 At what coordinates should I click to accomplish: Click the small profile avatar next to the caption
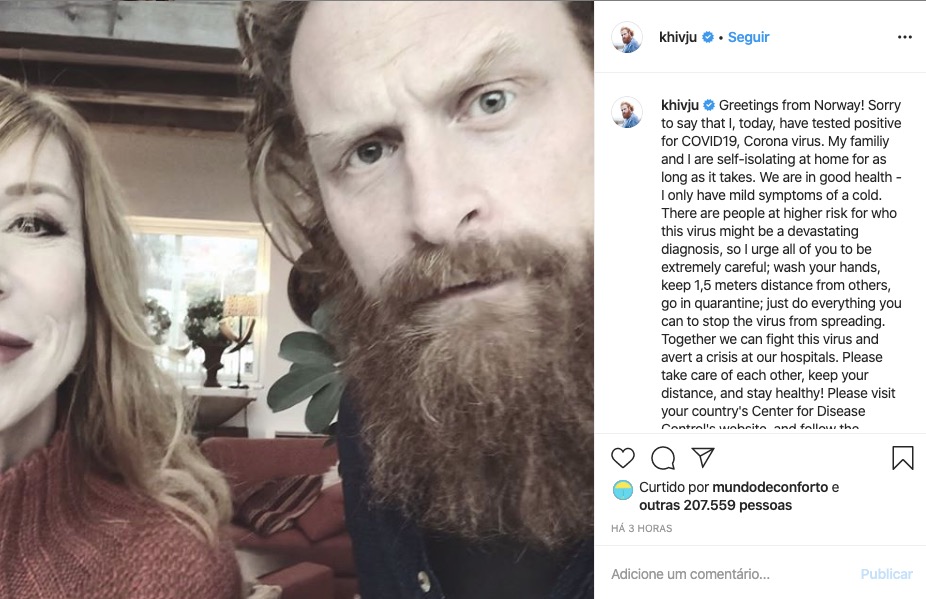point(628,110)
